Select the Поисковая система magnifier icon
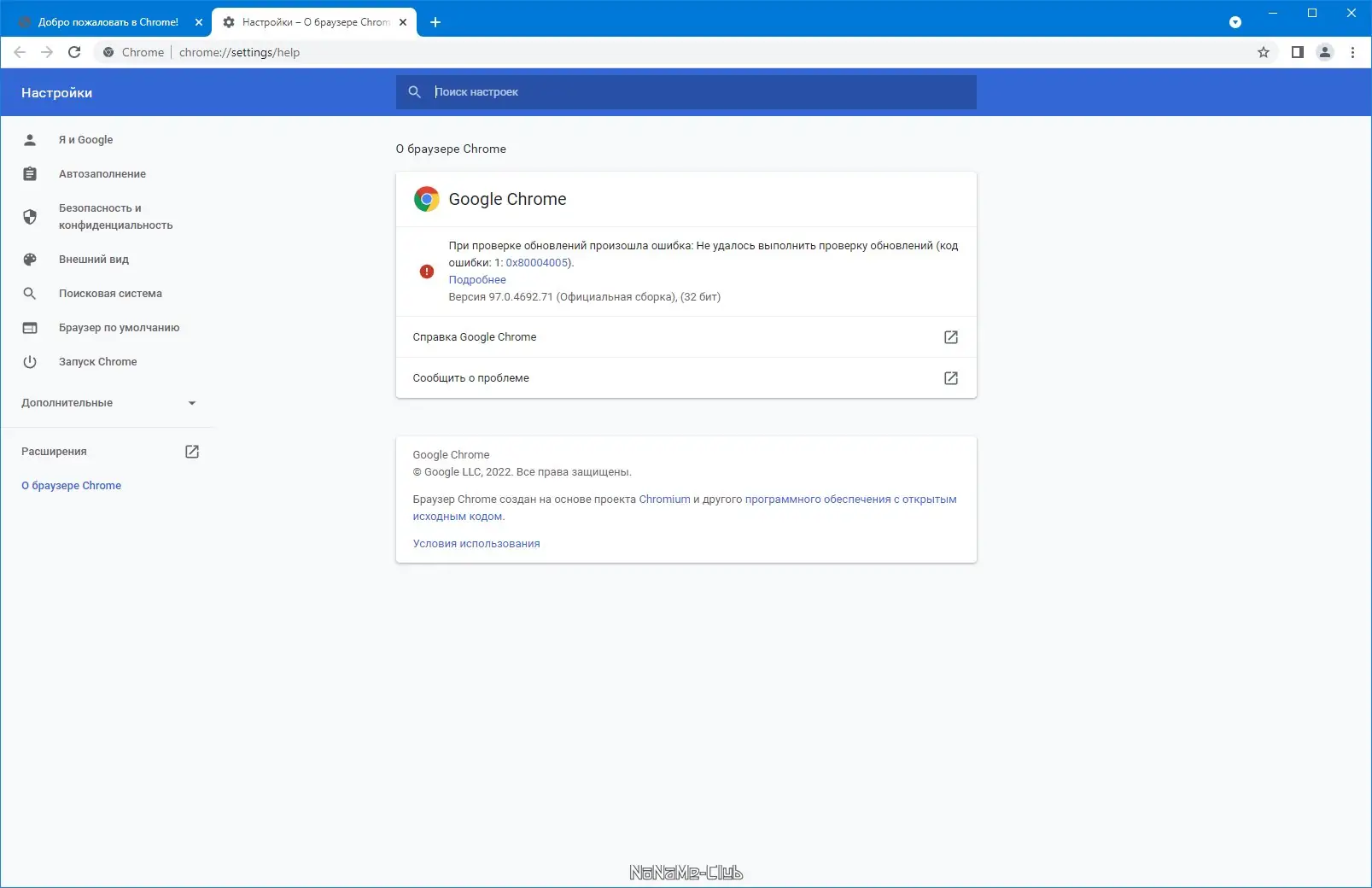 31,293
